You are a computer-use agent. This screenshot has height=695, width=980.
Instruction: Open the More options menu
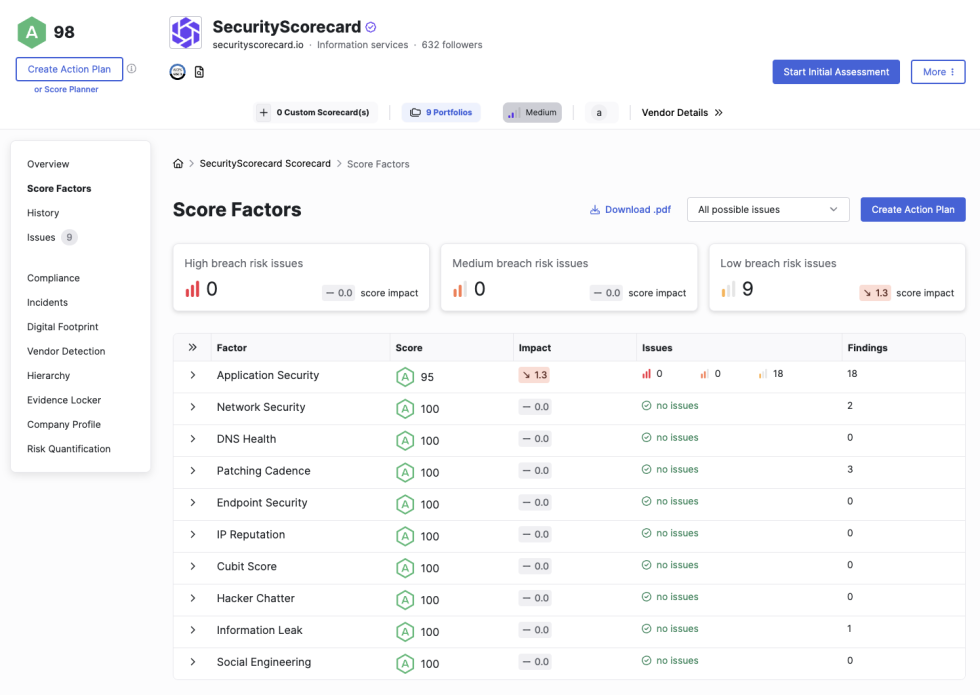tap(937, 72)
